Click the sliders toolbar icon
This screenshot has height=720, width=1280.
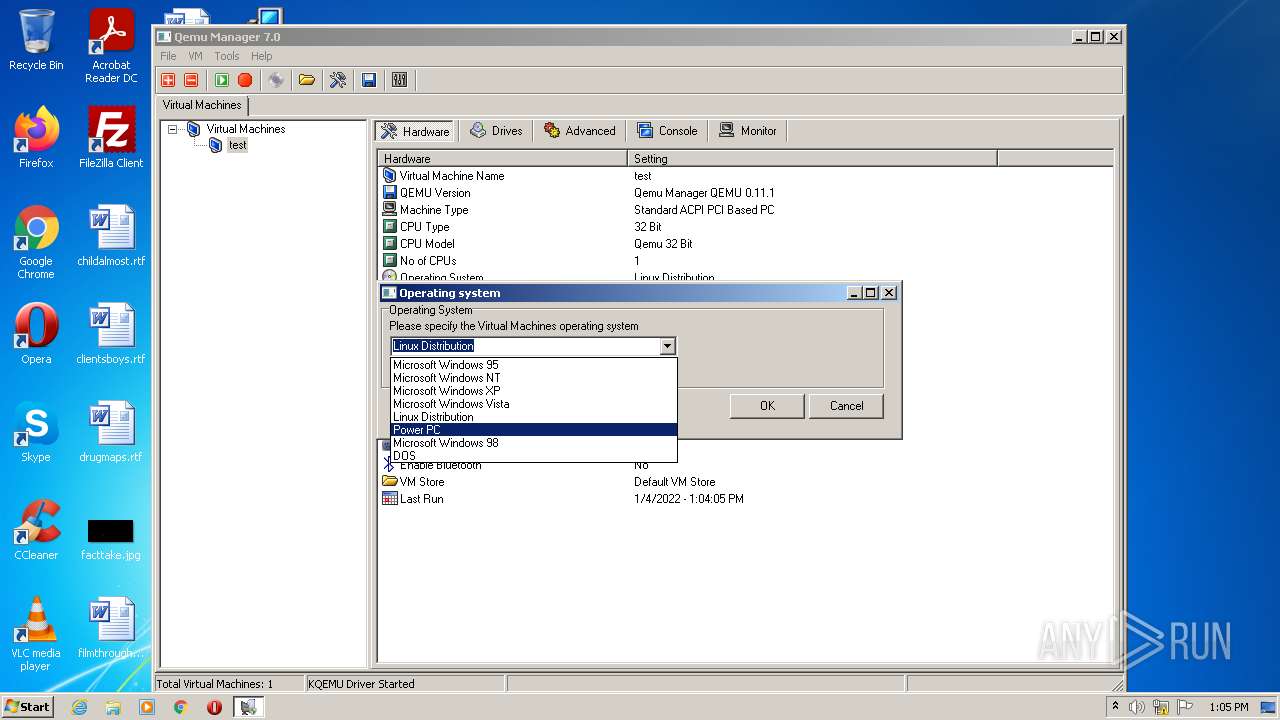(x=400, y=80)
